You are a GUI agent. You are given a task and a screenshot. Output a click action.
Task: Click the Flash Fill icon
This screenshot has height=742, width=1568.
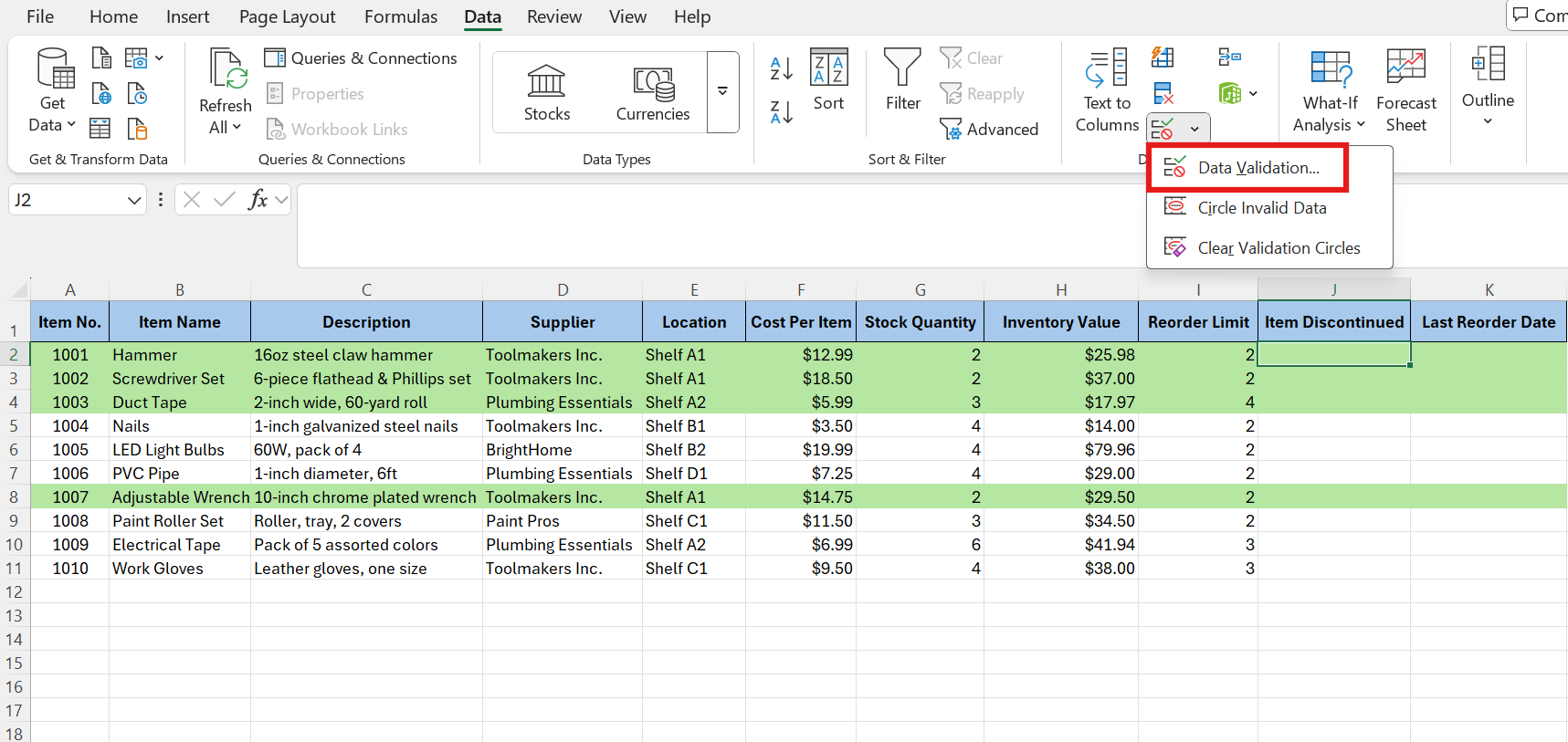click(x=1163, y=57)
